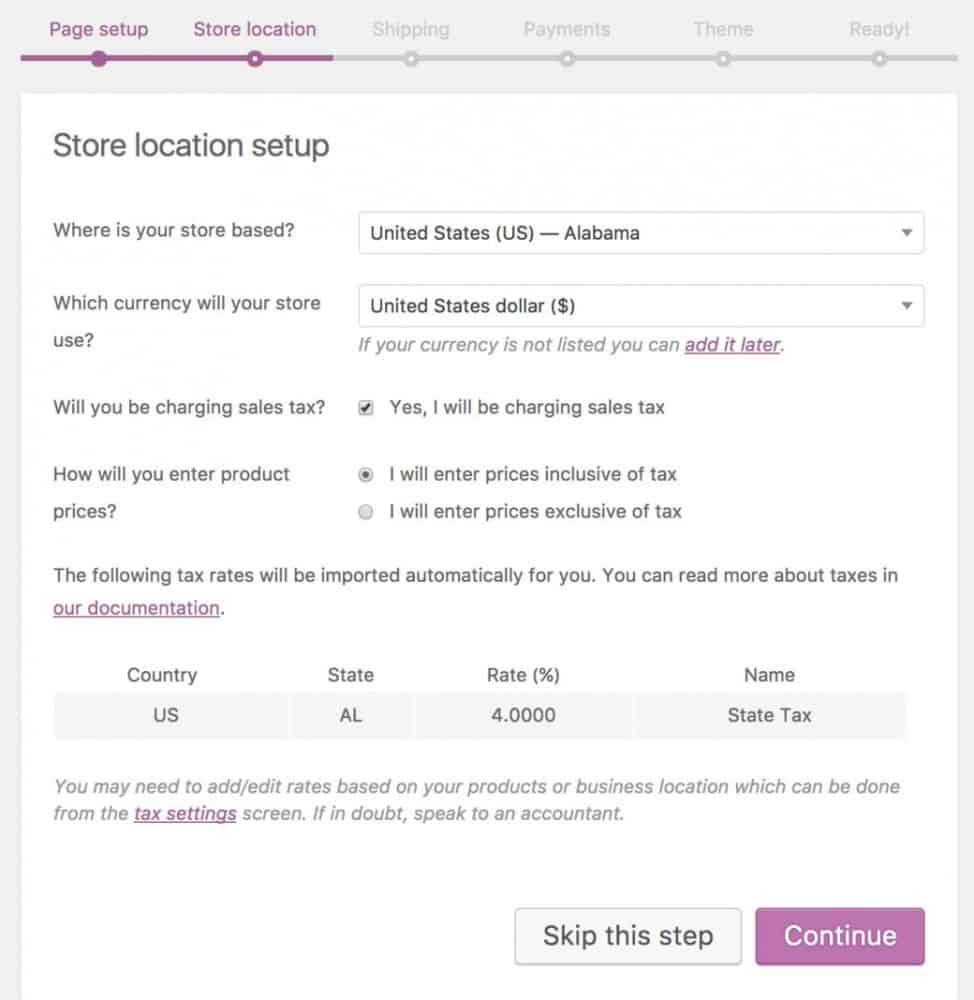Click the Ready! step dot
The width and height of the screenshot is (974, 1000).
[879, 59]
